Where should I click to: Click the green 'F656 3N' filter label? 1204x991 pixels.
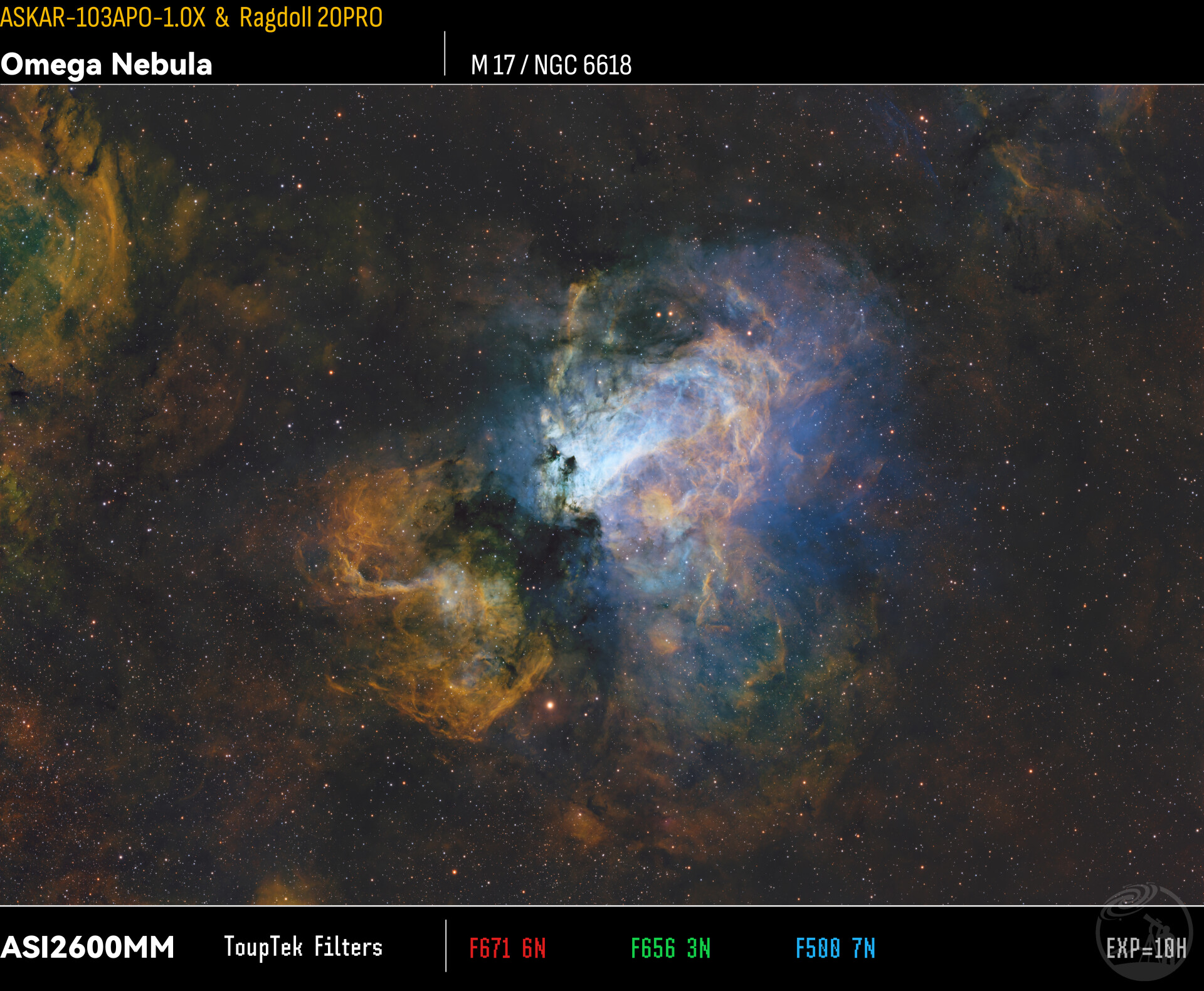(670, 948)
